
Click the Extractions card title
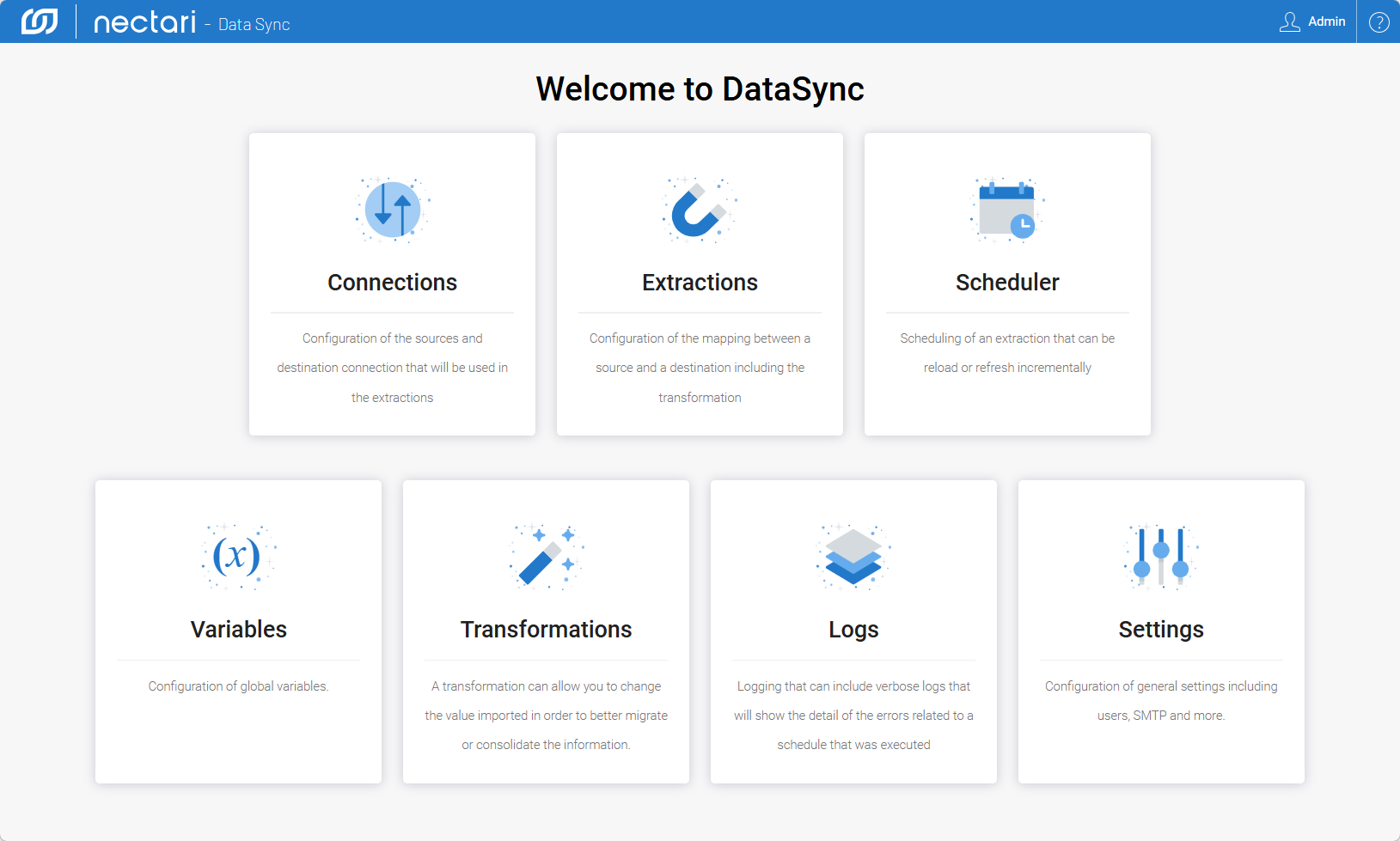pos(700,283)
